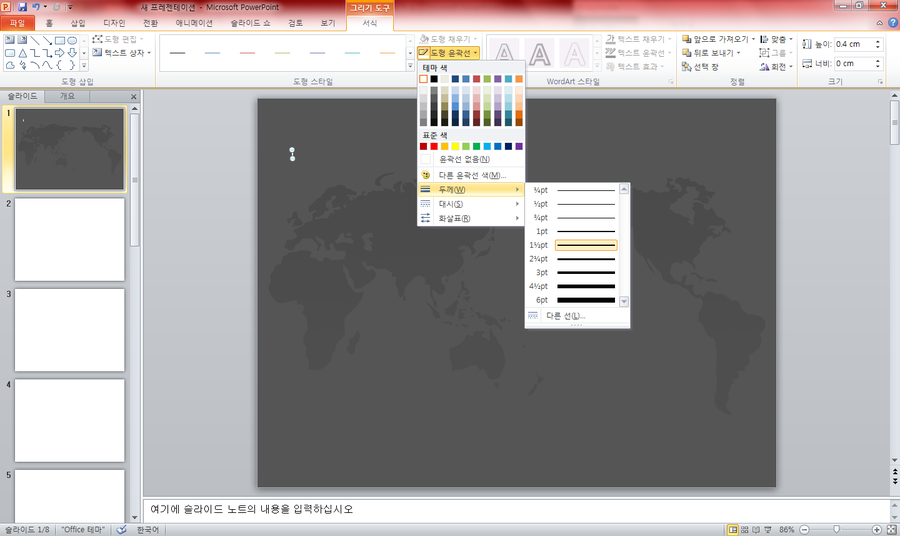Click the zoom slider handle

click(836, 529)
